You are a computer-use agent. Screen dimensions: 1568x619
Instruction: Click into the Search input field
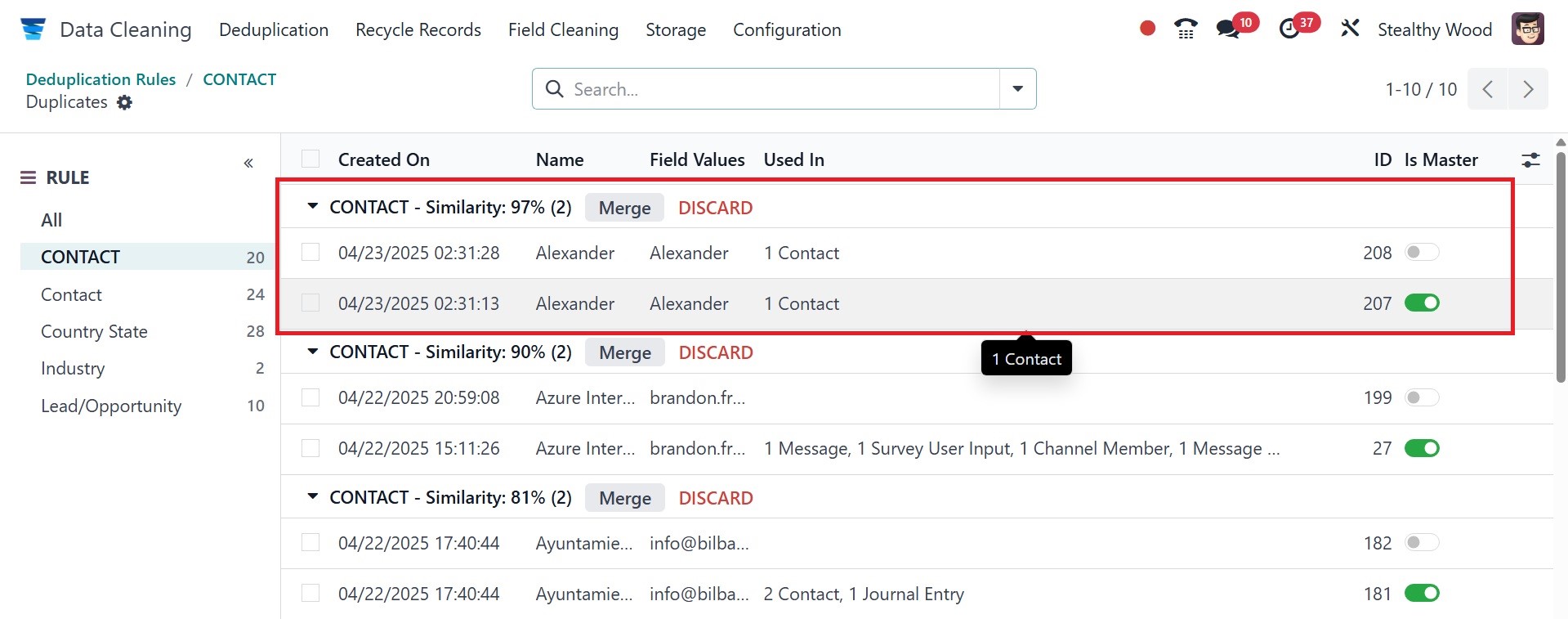tap(776, 89)
